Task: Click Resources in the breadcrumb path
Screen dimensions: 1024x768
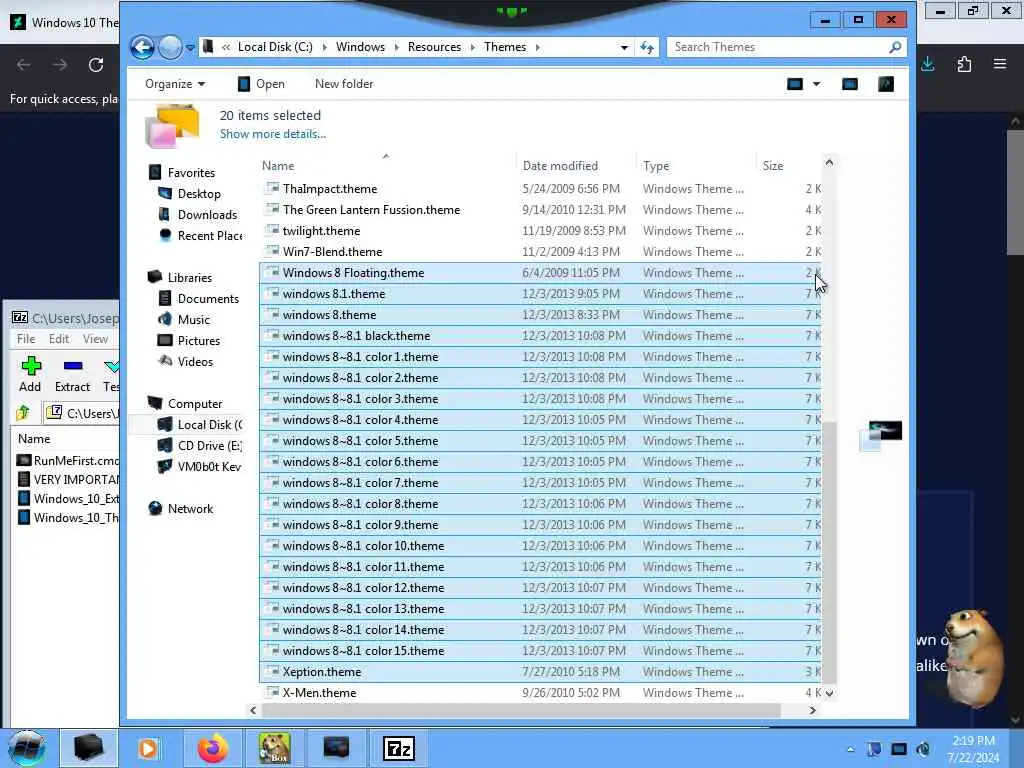Action: click(434, 47)
